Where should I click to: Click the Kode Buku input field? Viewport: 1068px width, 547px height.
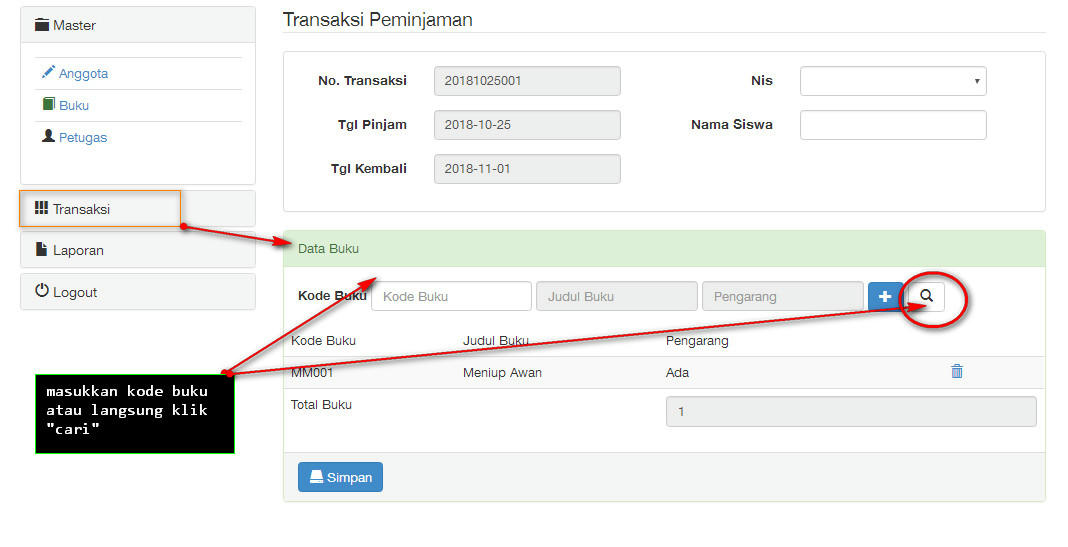click(x=451, y=296)
